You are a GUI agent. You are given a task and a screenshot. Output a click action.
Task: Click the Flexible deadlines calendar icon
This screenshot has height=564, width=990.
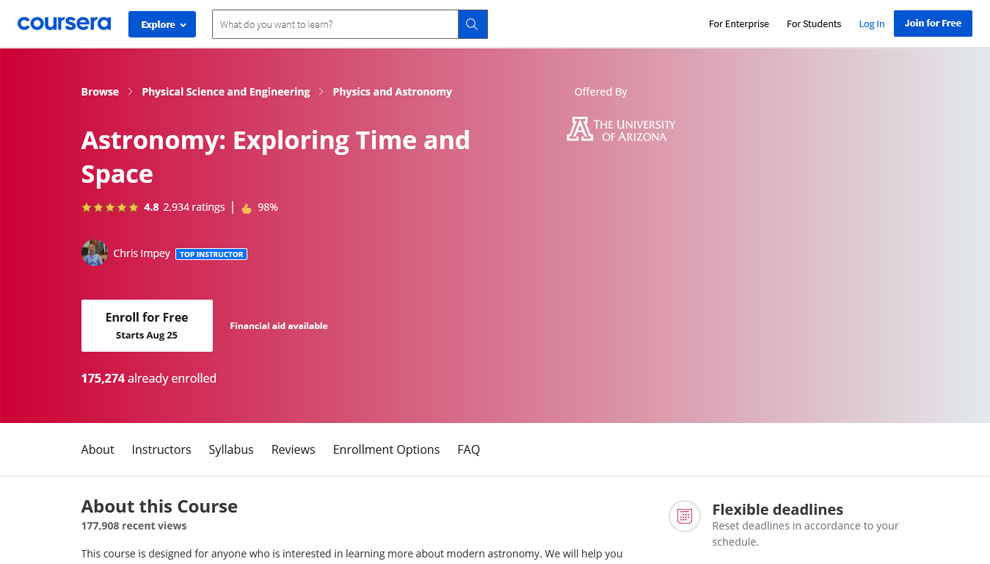pyautogui.click(x=684, y=517)
